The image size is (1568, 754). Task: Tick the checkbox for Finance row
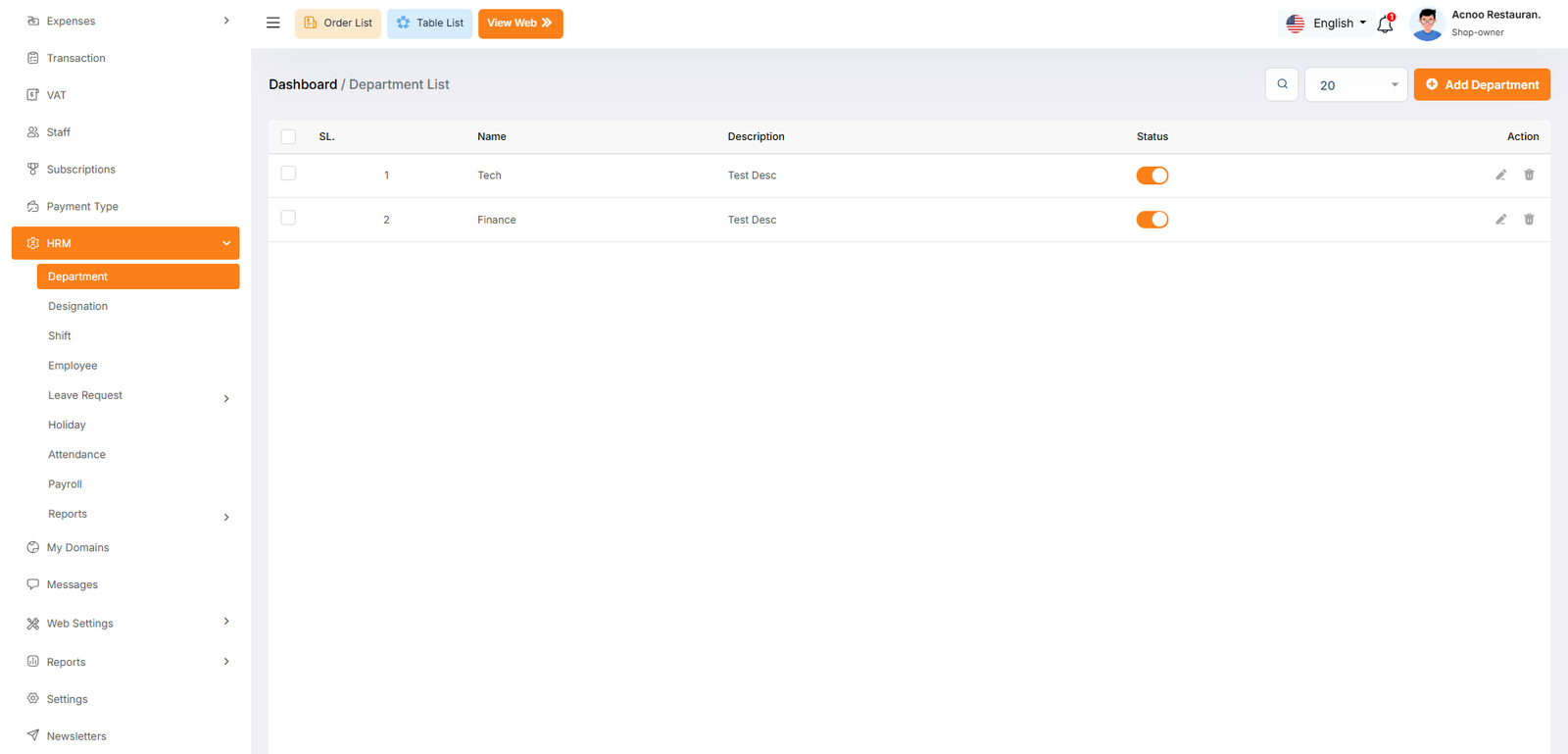pyautogui.click(x=288, y=218)
